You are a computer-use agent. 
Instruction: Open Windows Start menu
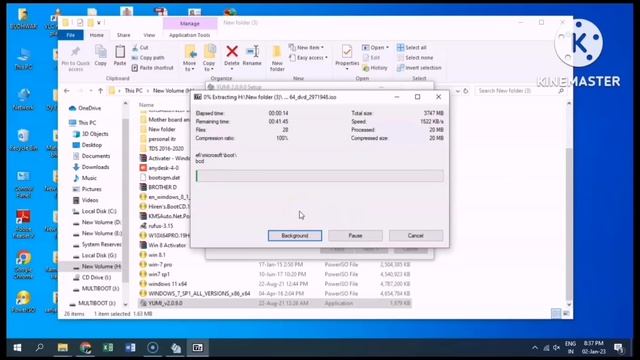pos(17,347)
